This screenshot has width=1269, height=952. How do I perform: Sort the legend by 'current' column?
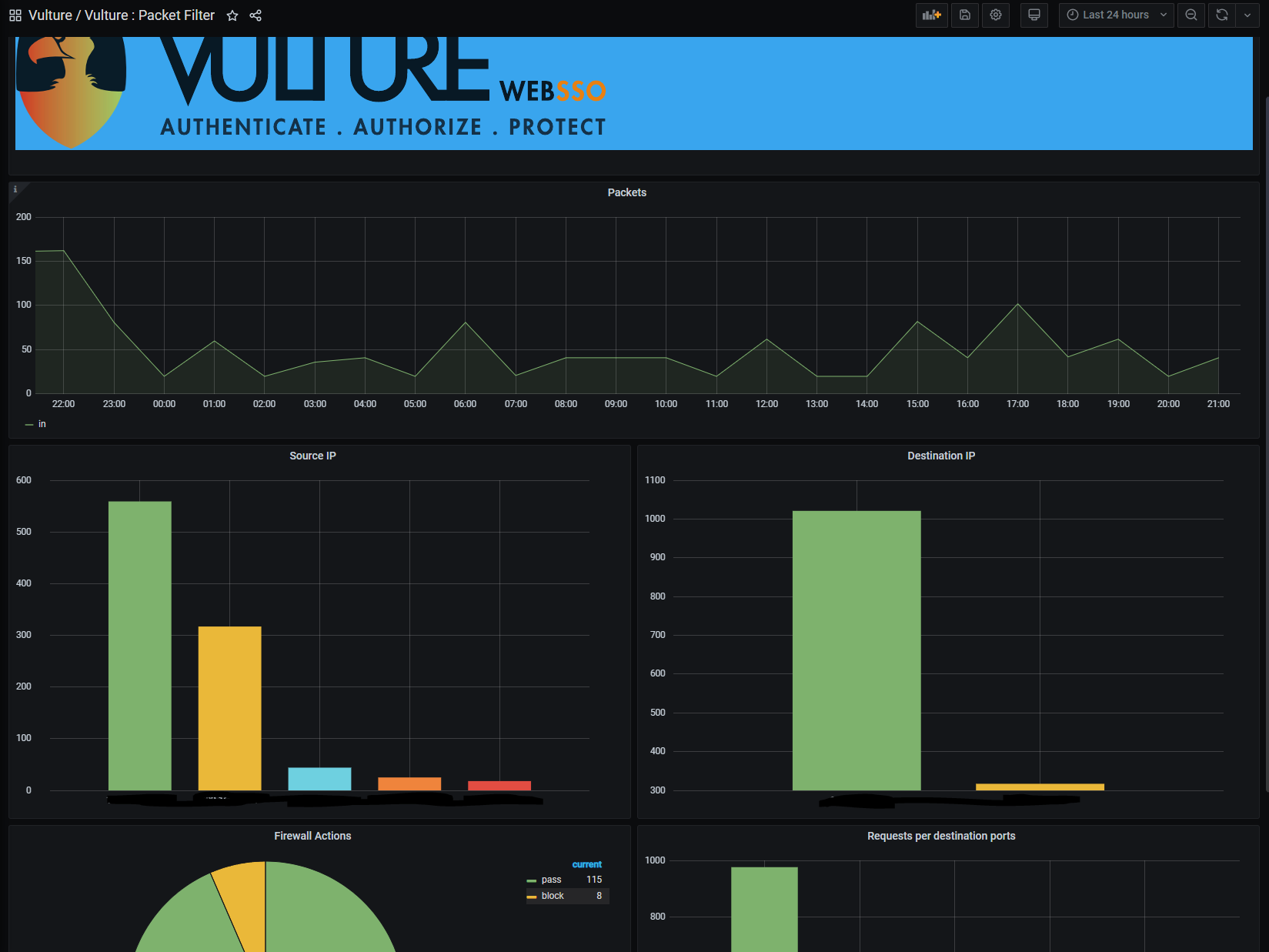[587, 864]
